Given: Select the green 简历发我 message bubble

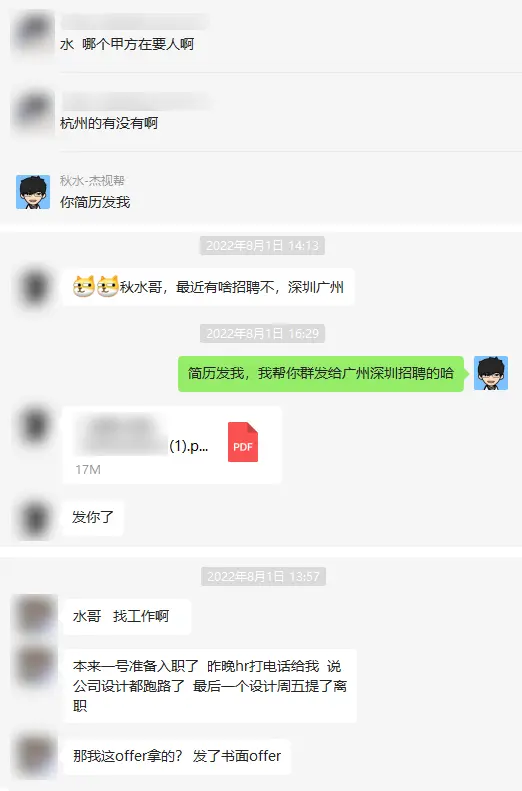Looking at the screenshot, I should click(x=321, y=374).
